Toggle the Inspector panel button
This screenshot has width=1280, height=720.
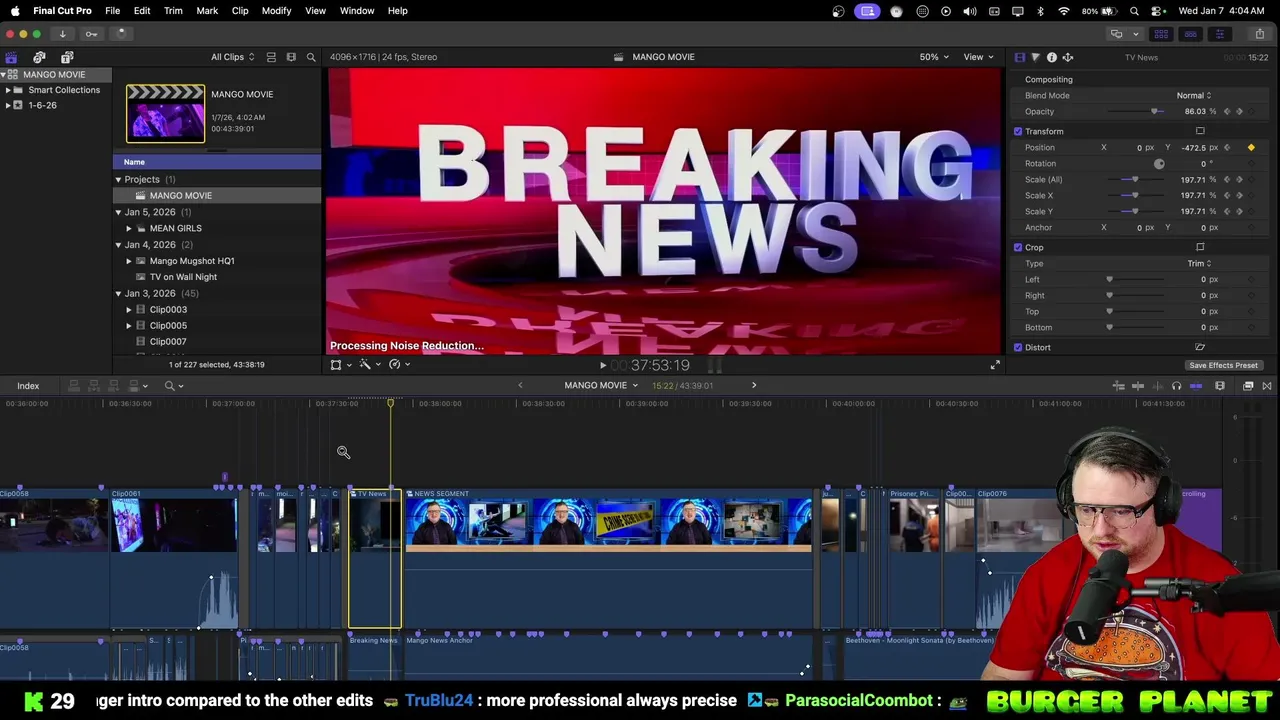[1219, 34]
